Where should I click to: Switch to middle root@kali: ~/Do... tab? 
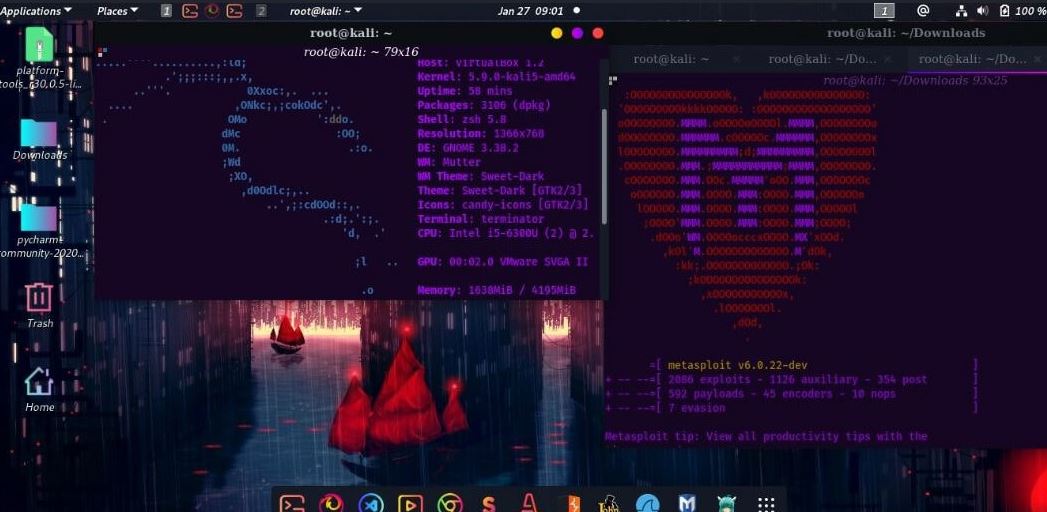coord(822,59)
